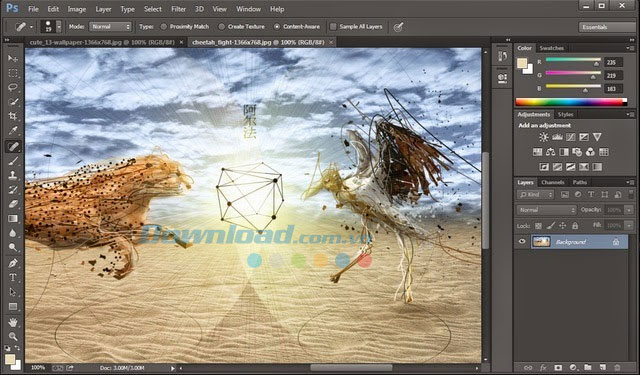Select the Hand tool
This screenshot has height=375, width=640.
tap(13, 322)
